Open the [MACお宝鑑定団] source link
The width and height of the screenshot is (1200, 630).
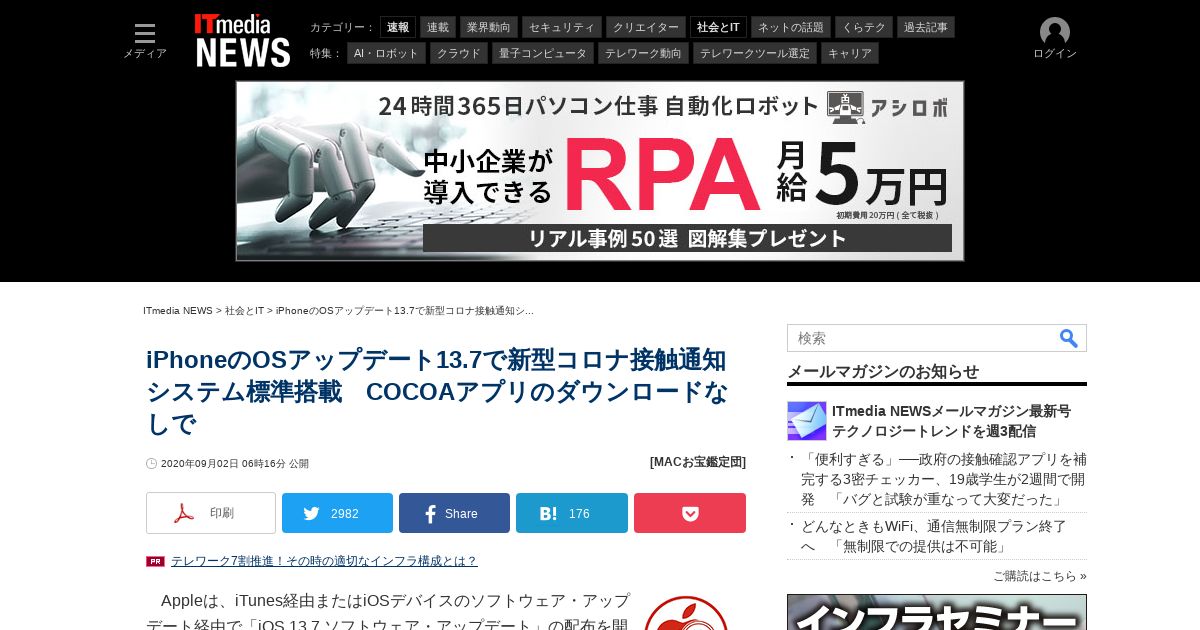698,462
